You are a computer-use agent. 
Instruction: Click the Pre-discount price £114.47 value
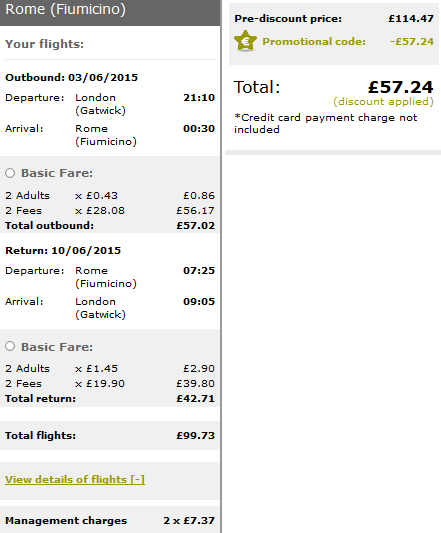coord(411,18)
